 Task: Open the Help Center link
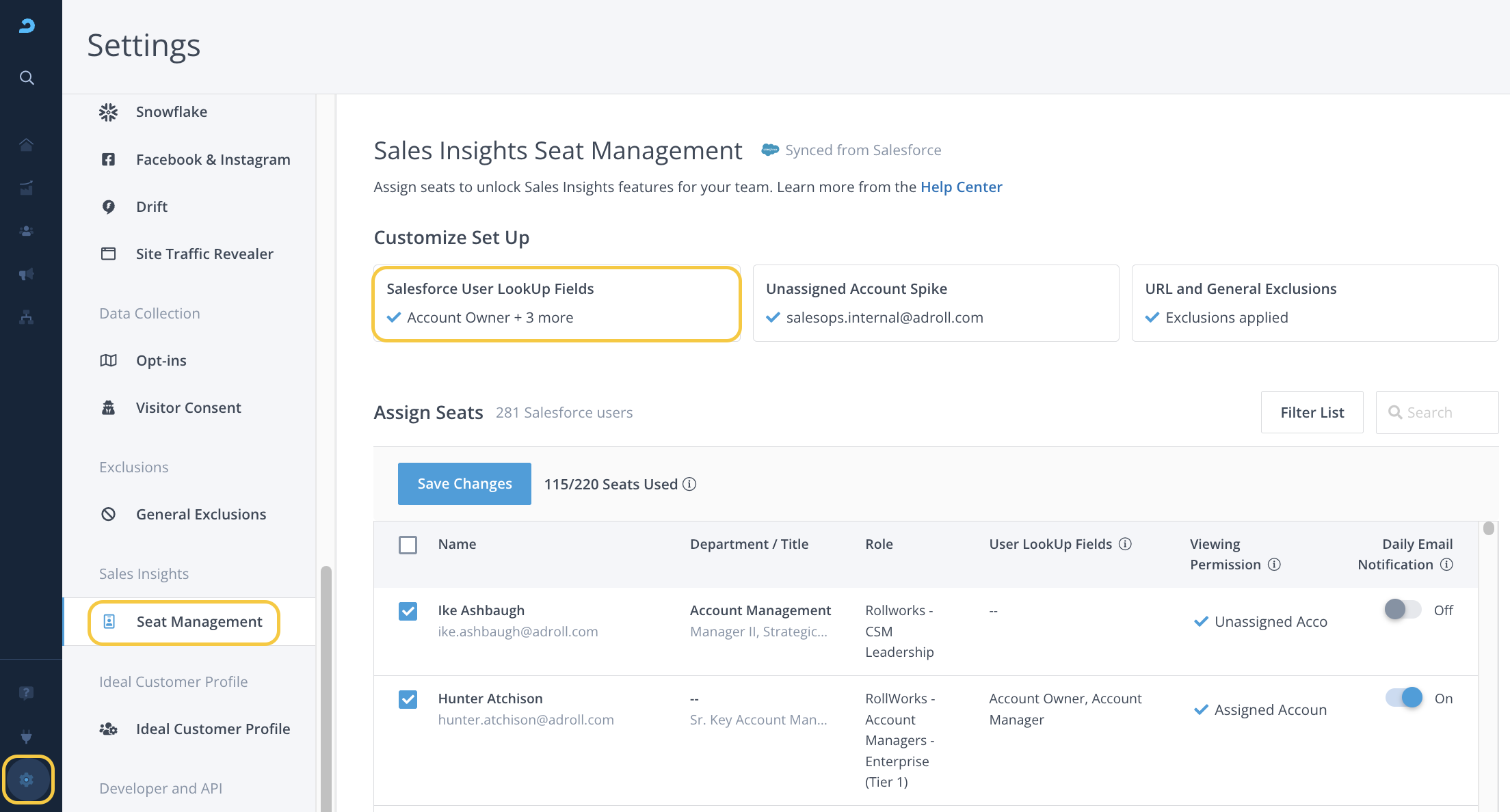click(x=961, y=187)
